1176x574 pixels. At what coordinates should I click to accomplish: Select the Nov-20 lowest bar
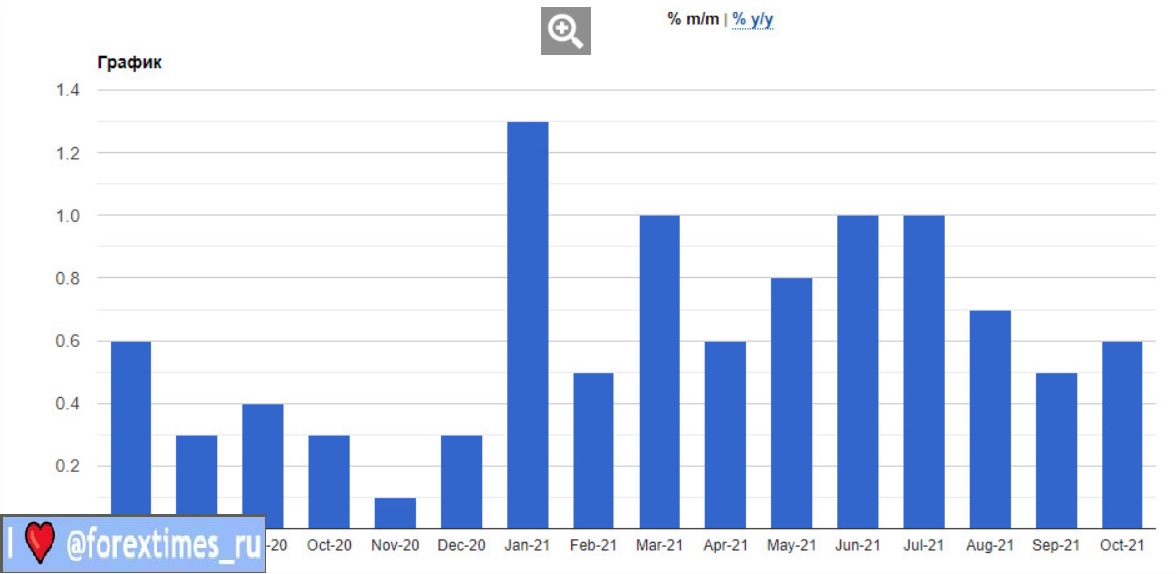pyautogui.click(x=395, y=513)
